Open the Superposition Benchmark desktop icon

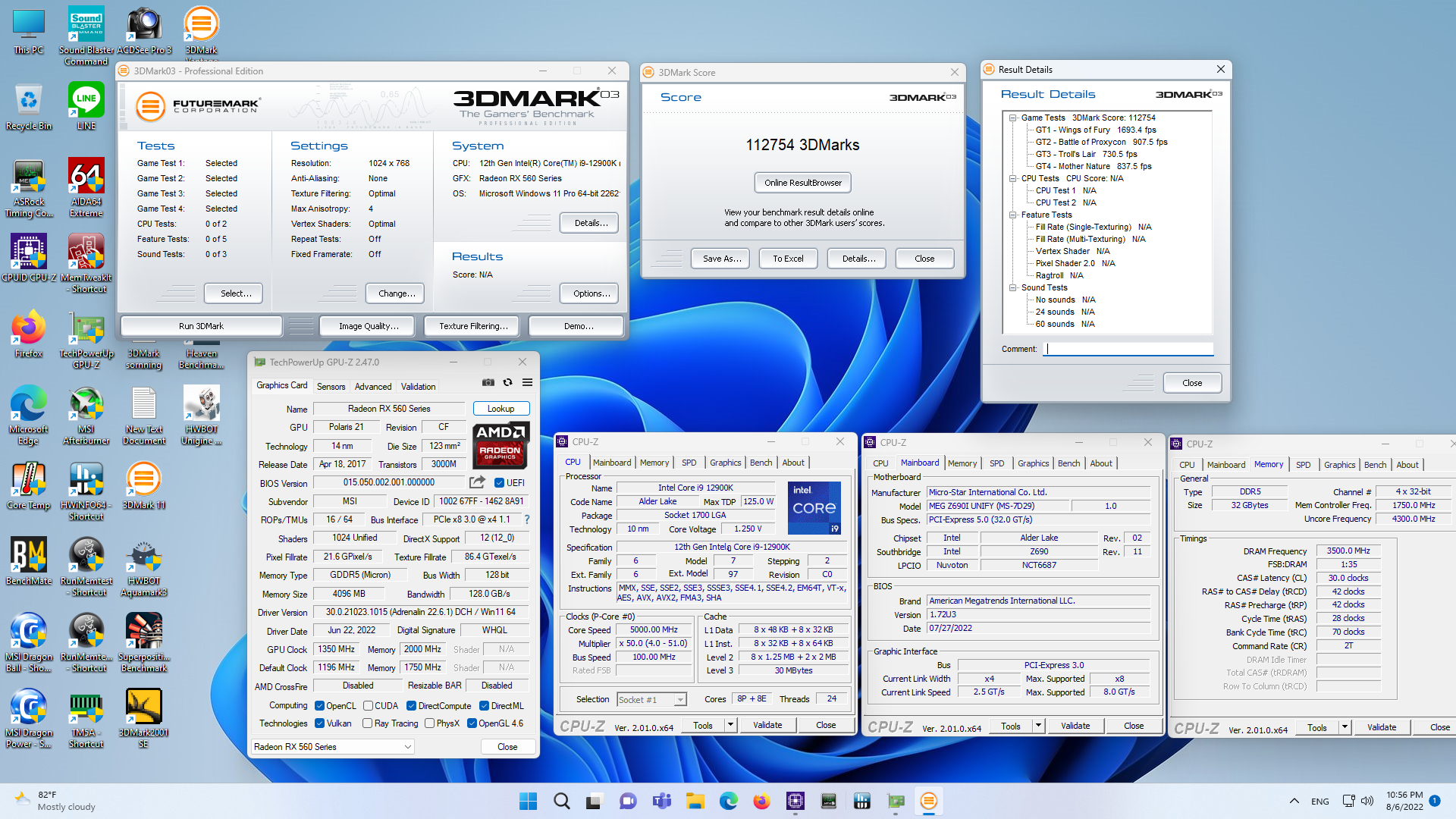click(143, 642)
